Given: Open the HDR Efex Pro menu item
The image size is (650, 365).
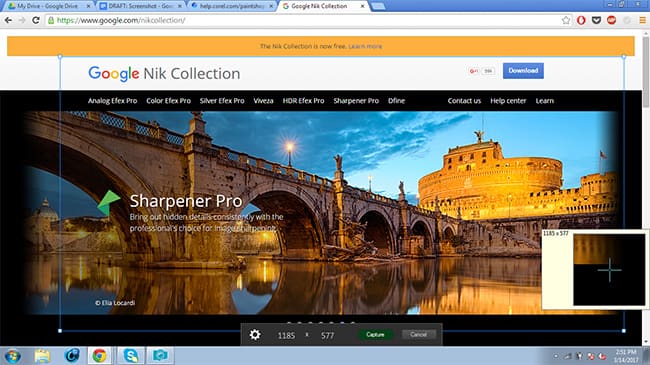Looking at the screenshot, I should (x=303, y=101).
